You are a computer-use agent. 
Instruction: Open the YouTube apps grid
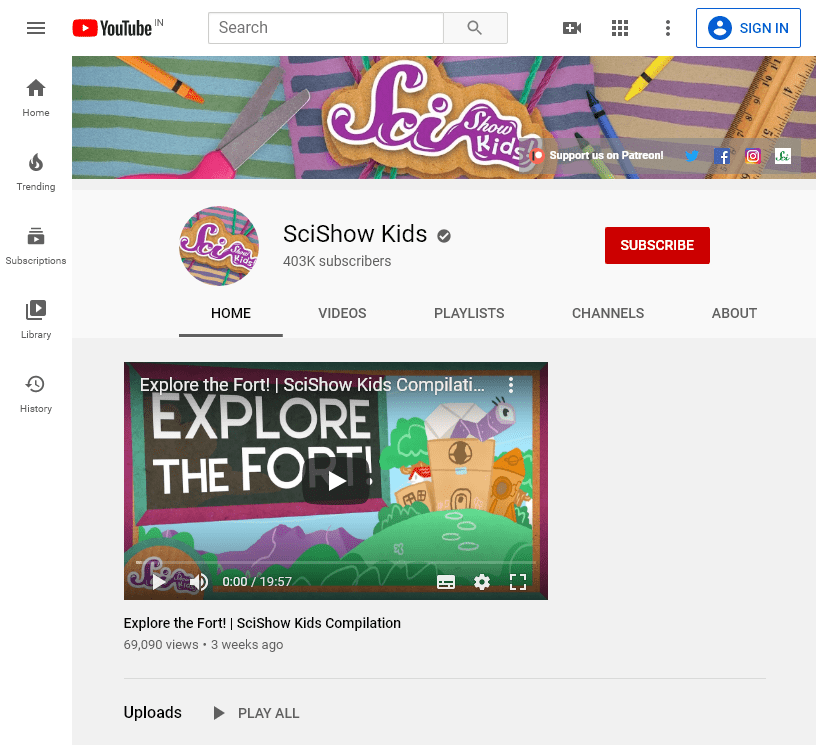coord(619,28)
